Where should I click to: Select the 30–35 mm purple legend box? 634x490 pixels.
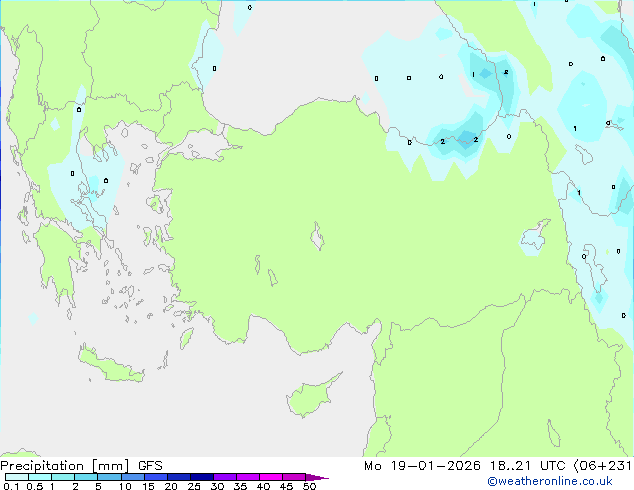(224, 477)
